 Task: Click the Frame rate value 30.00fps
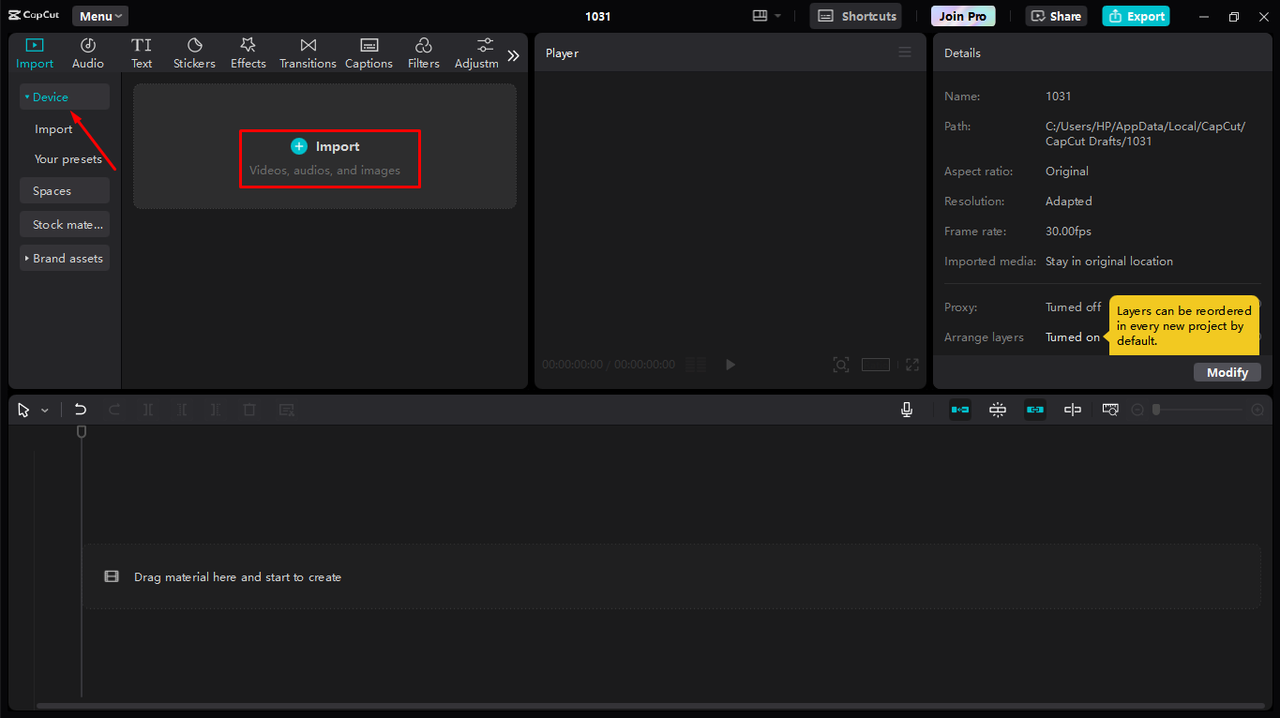tap(1069, 231)
